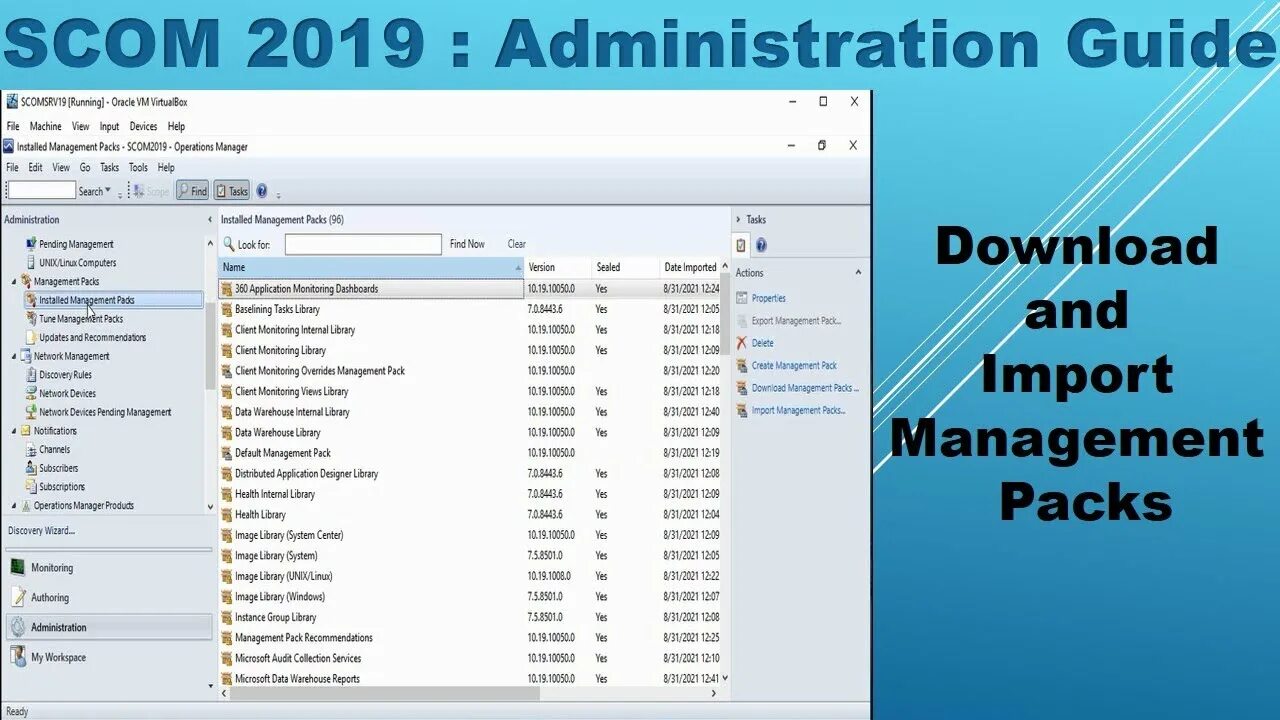Click the Authoring workspace icon
Viewport: 1280px width, 720px height.
coord(18,597)
